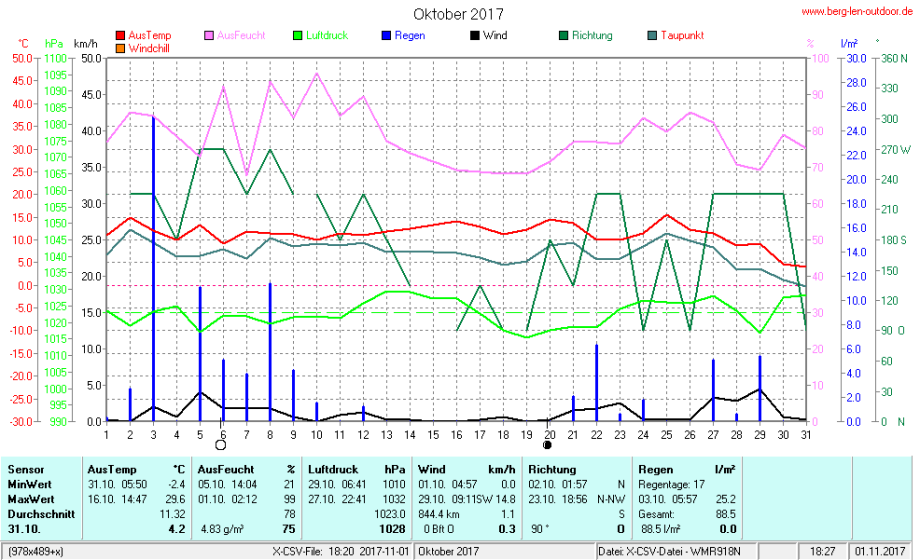Viewport: 920px width, 560px height.
Task: Click the Oktober 2017 chart title
Action: click(x=459, y=14)
